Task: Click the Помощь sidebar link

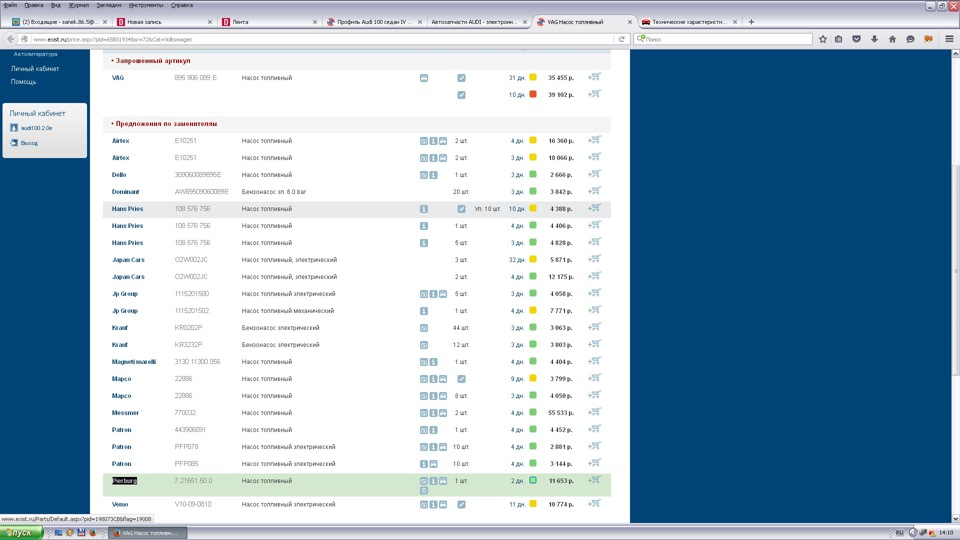Action: [x=23, y=81]
